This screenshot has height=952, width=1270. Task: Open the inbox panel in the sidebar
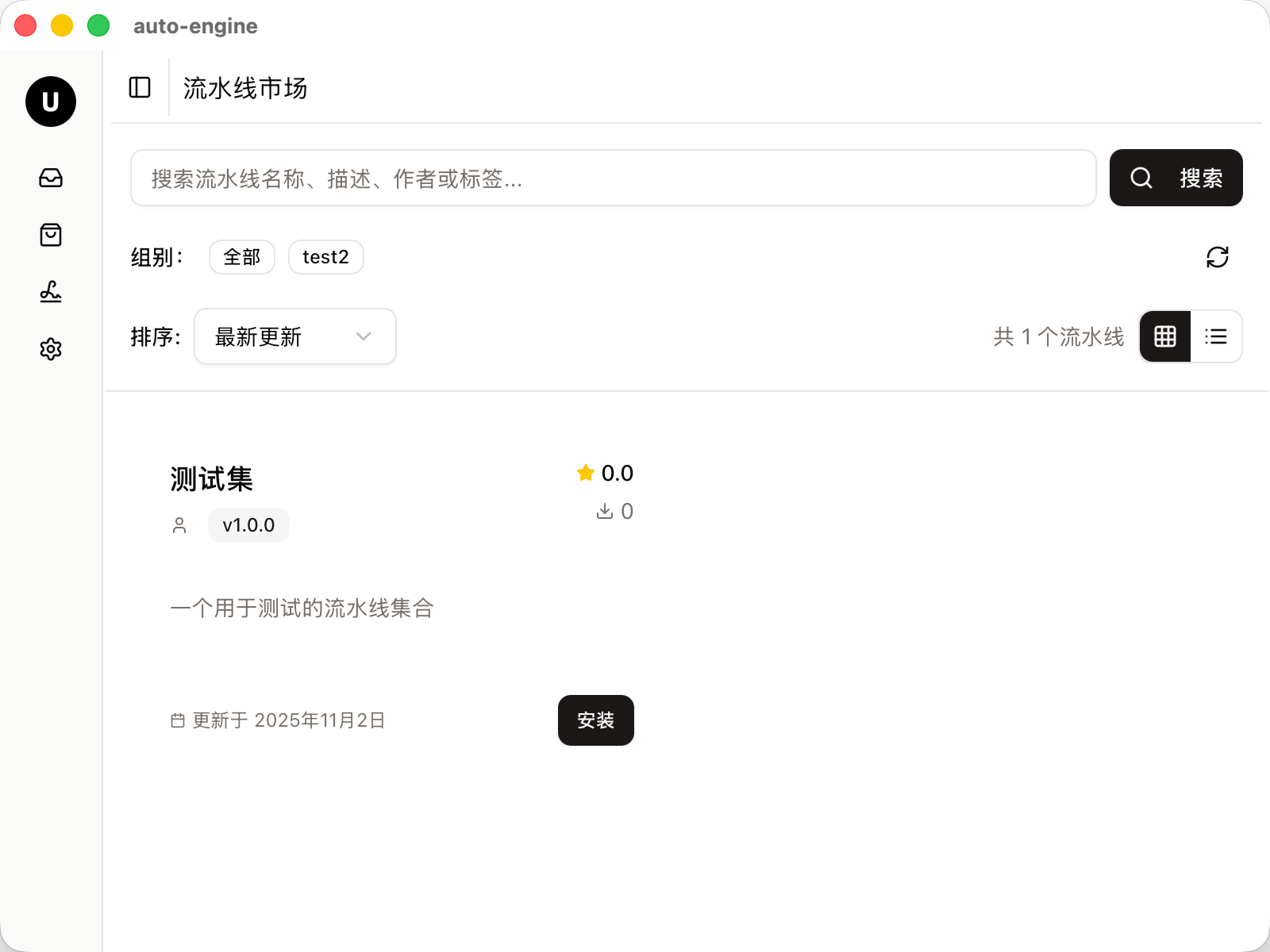point(50,178)
